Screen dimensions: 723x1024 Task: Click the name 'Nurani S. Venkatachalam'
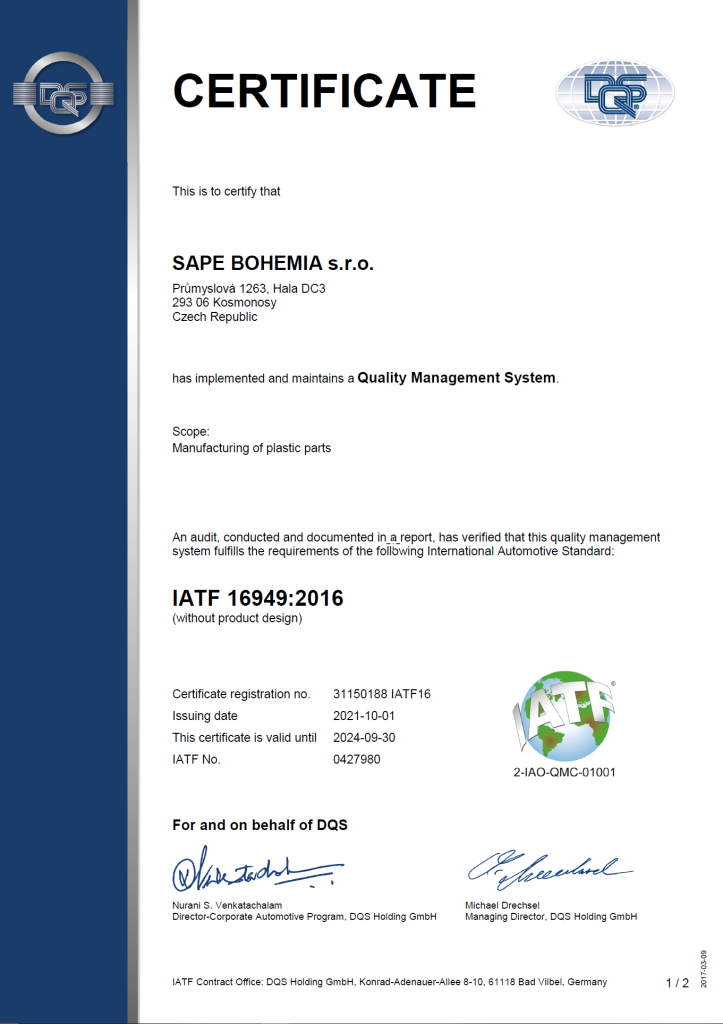tap(227, 905)
